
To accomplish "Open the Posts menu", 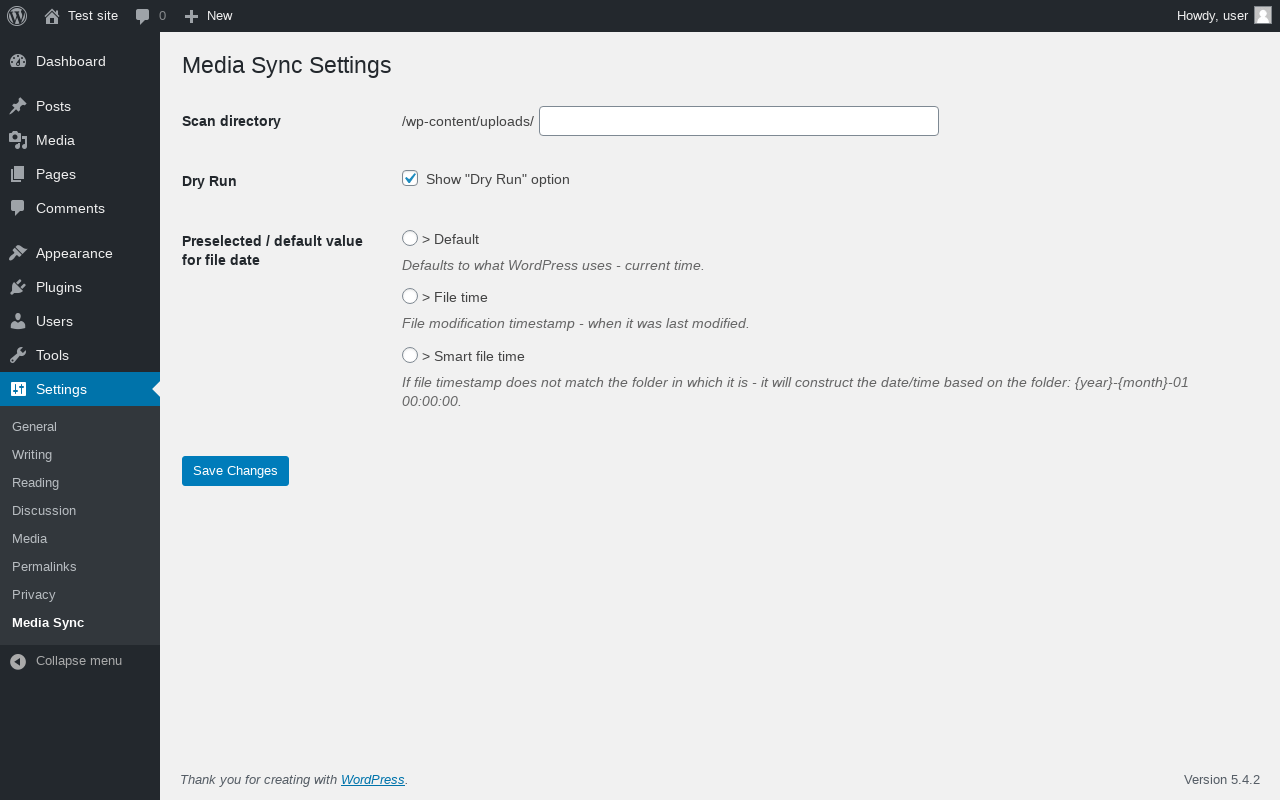I will click(x=80, y=106).
